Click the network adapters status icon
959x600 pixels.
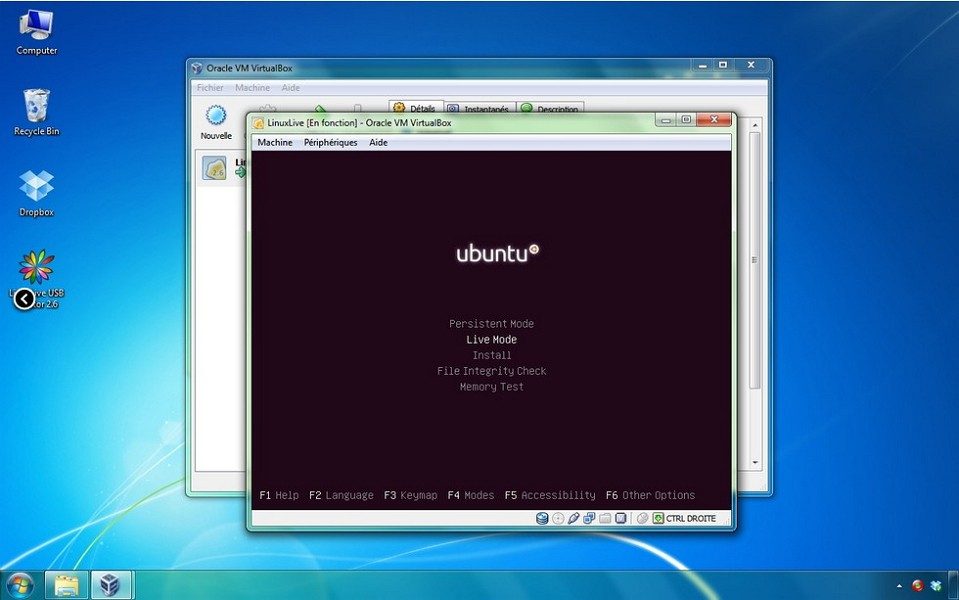click(x=589, y=518)
